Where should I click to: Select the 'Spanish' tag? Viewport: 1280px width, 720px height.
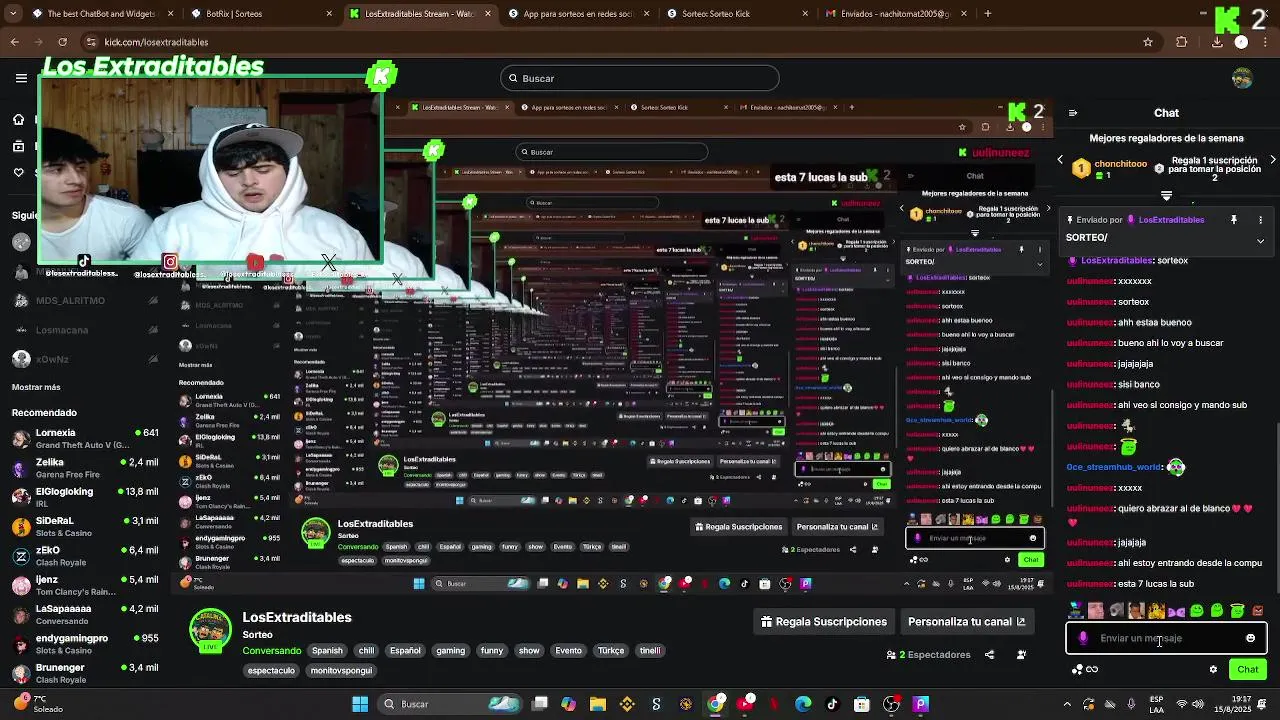coord(327,651)
